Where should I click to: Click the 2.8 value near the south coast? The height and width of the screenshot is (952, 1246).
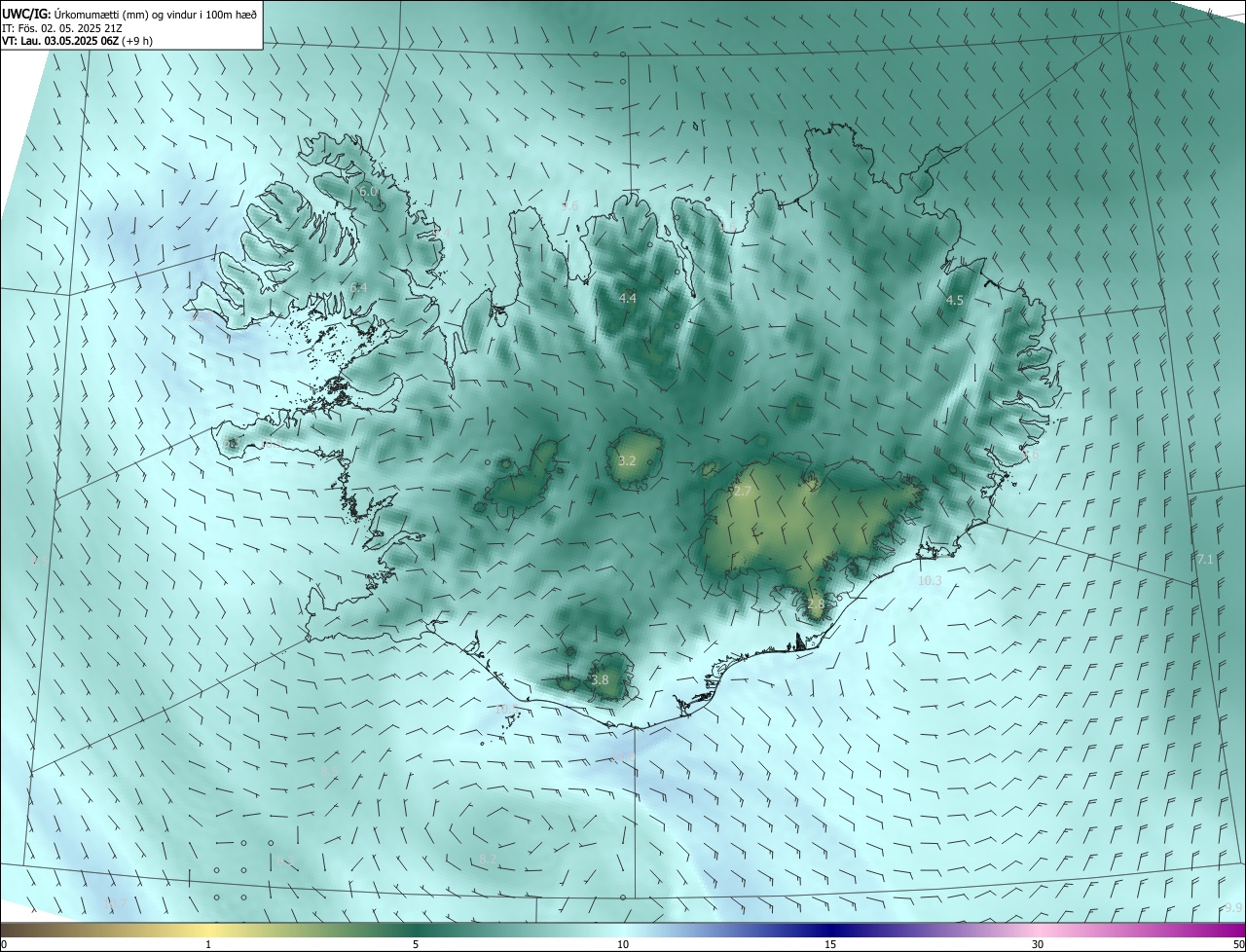(x=816, y=604)
